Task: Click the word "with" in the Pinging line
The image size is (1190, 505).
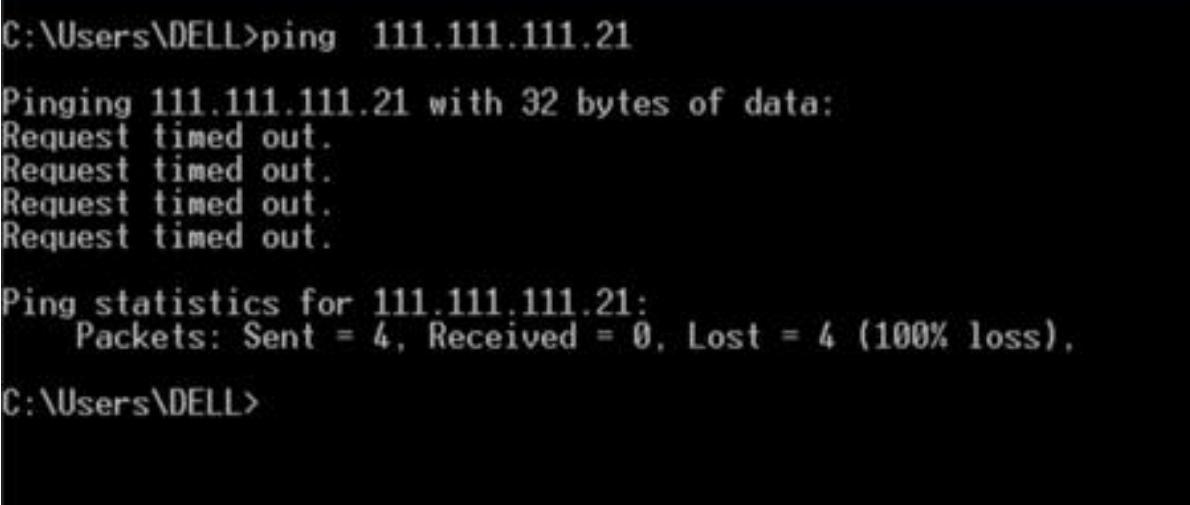Action: pos(465,103)
